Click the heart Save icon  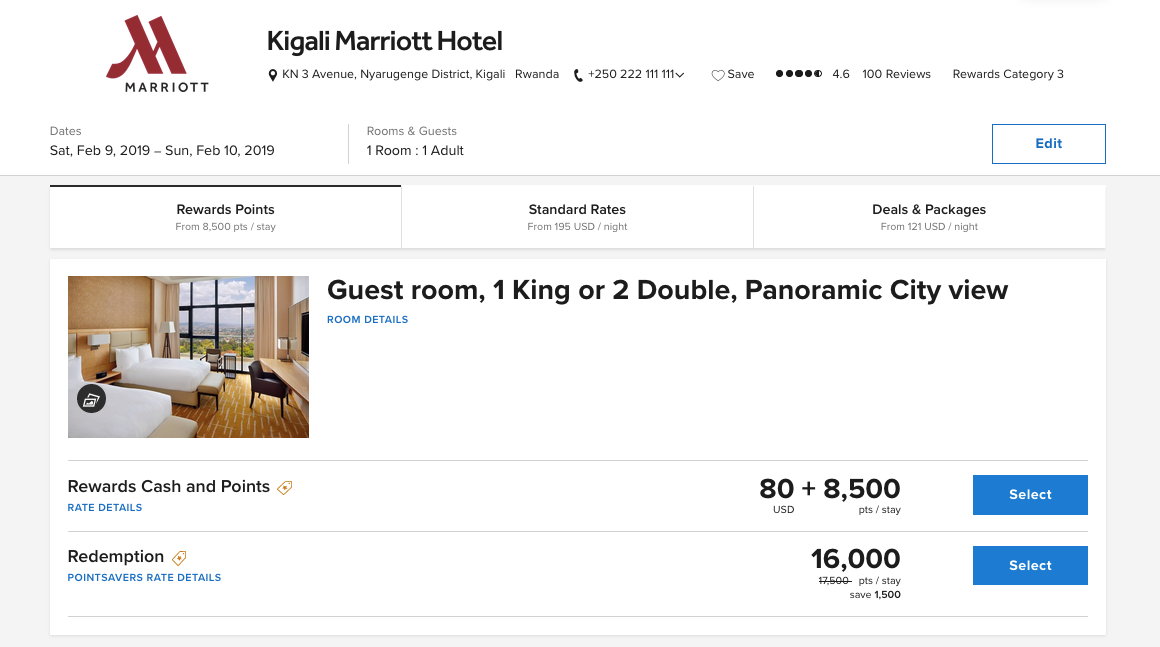pyautogui.click(x=717, y=75)
